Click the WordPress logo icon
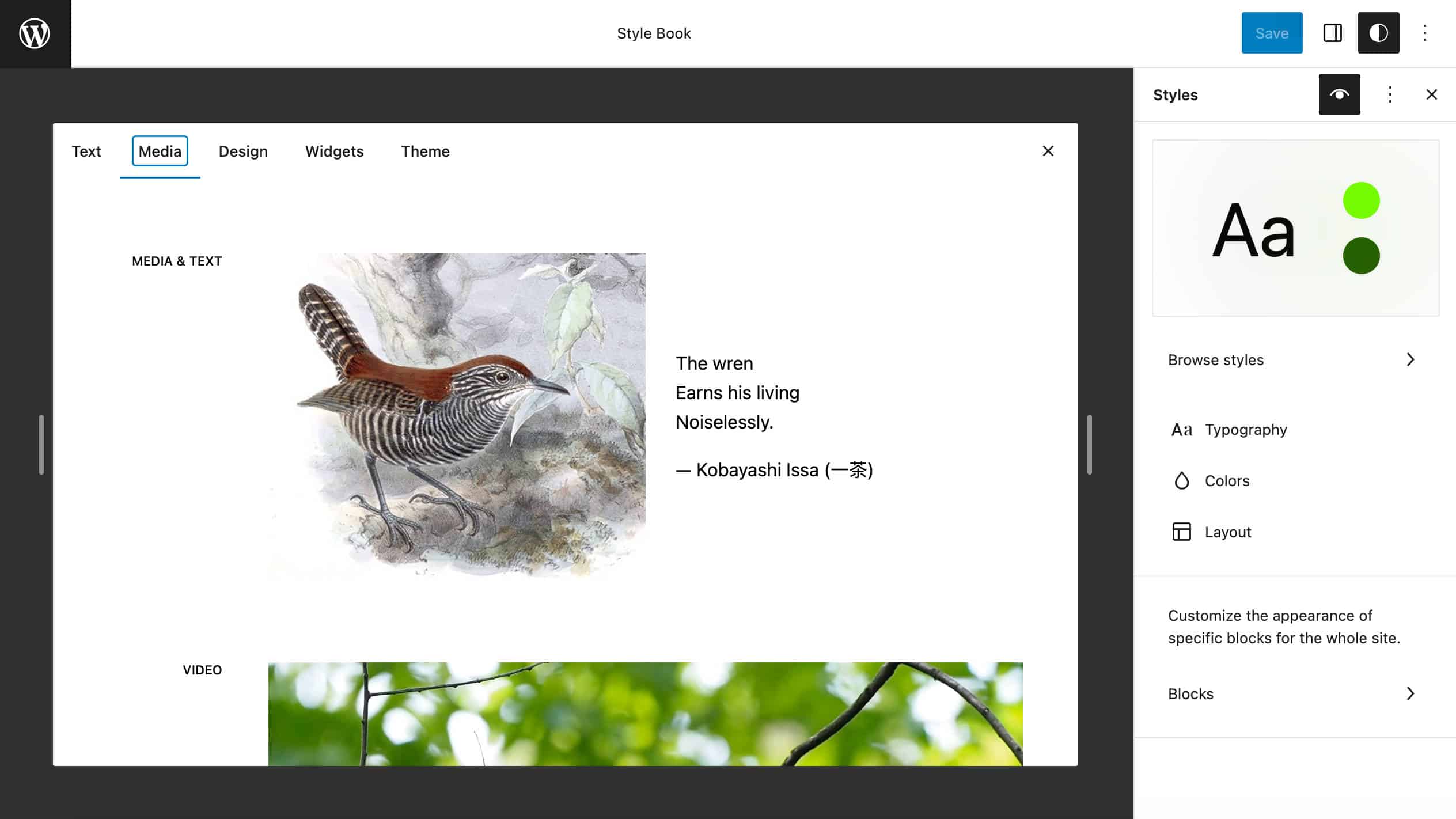Image resolution: width=1456 pixels, height=819 pixels. 35,34
